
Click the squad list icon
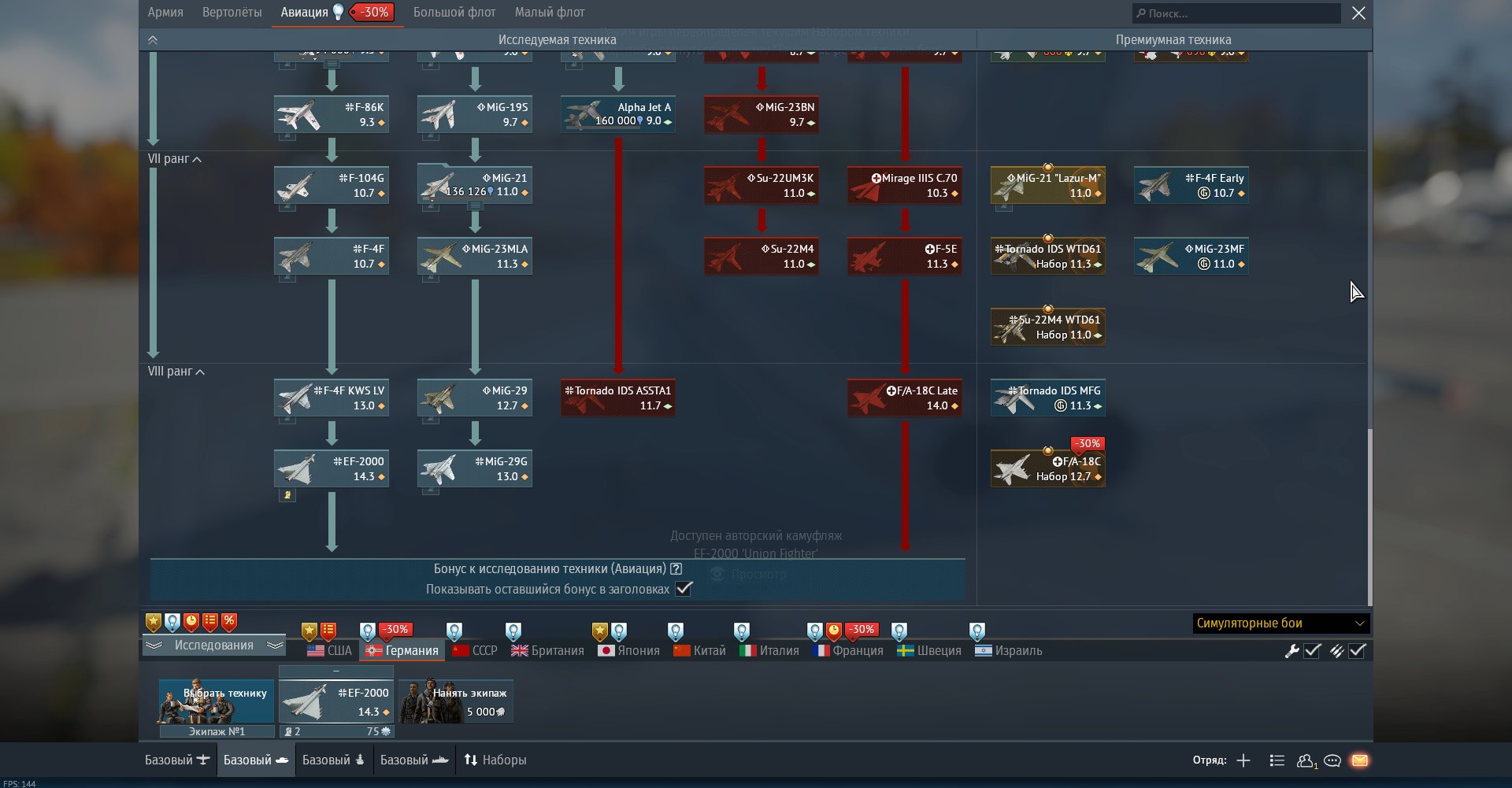[1277, 760]
